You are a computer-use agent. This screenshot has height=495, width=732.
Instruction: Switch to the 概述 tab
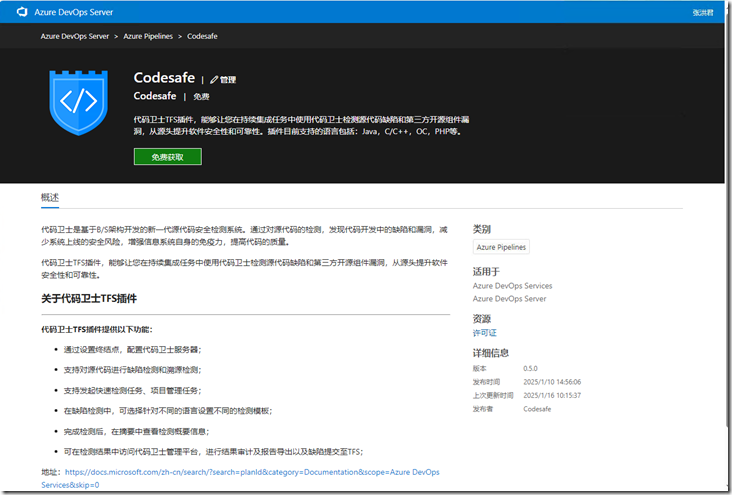point(50,198)
